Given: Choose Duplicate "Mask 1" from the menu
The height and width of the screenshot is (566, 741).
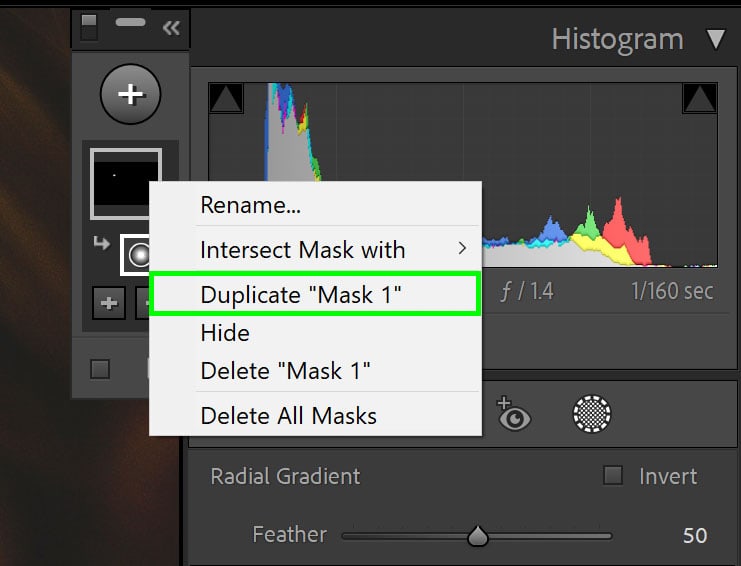Looking at the screenshot, I should 315,294.
